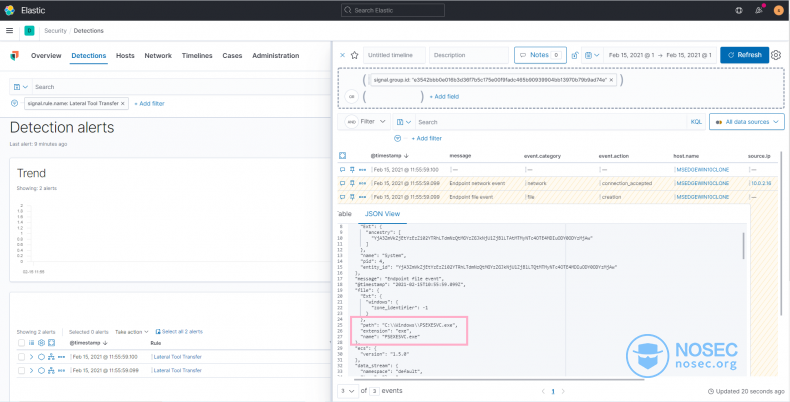Pin the Endpoint network event row
The width and height of the screenshot is (790, 402).
[352, 183]
